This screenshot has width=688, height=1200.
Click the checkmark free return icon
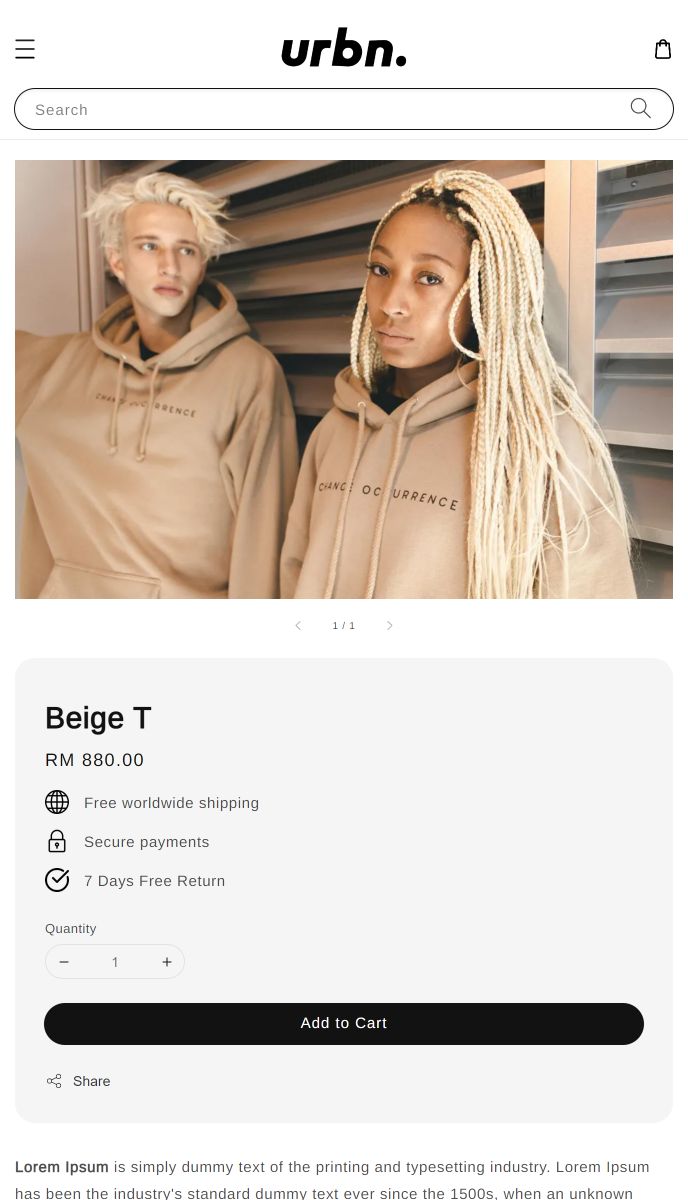point(57,880)
